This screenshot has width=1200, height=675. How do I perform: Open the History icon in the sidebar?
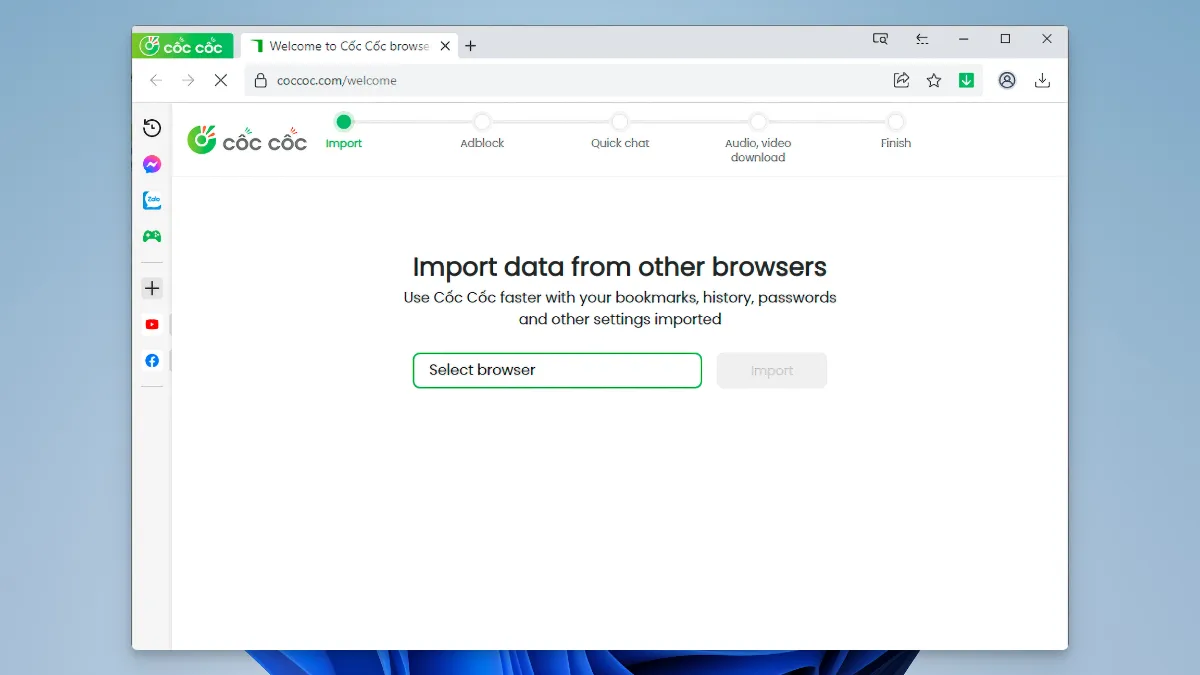tap(152, 128)
